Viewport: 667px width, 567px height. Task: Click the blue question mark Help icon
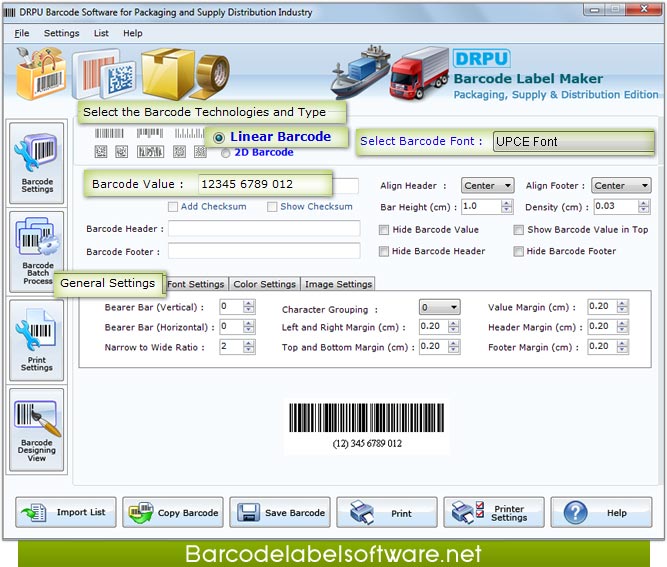tap(575, 513)
